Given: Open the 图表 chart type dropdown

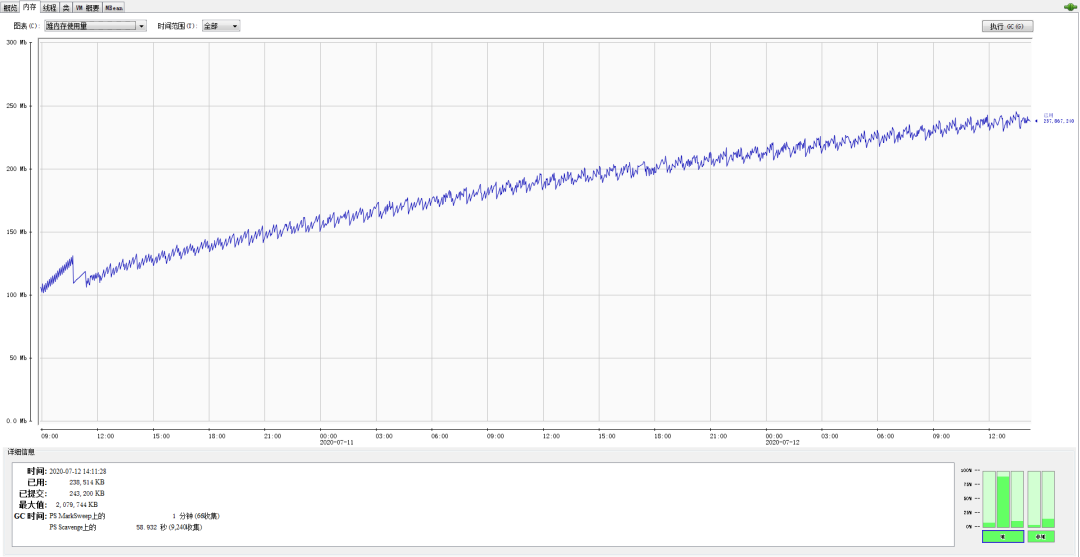Looking at the screenshot, I should point(95,26).
